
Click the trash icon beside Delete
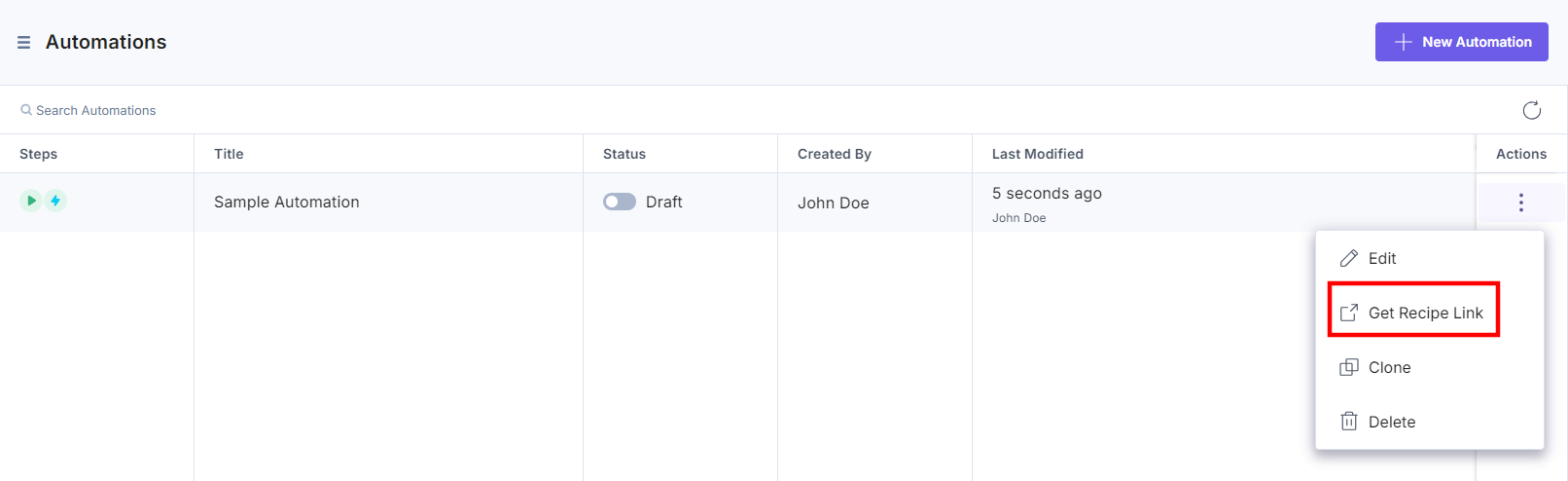pyautogui.click(x=1349, y=422)
